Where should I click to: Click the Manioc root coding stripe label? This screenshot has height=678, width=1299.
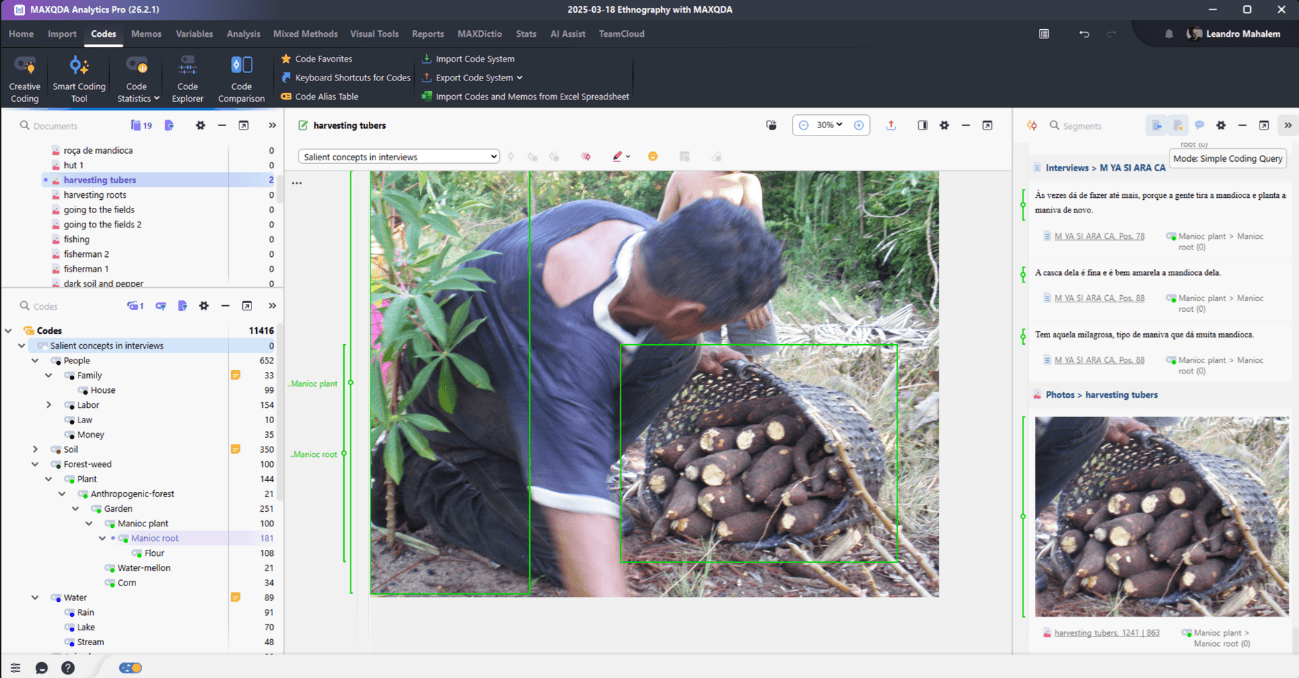point(314,454)
